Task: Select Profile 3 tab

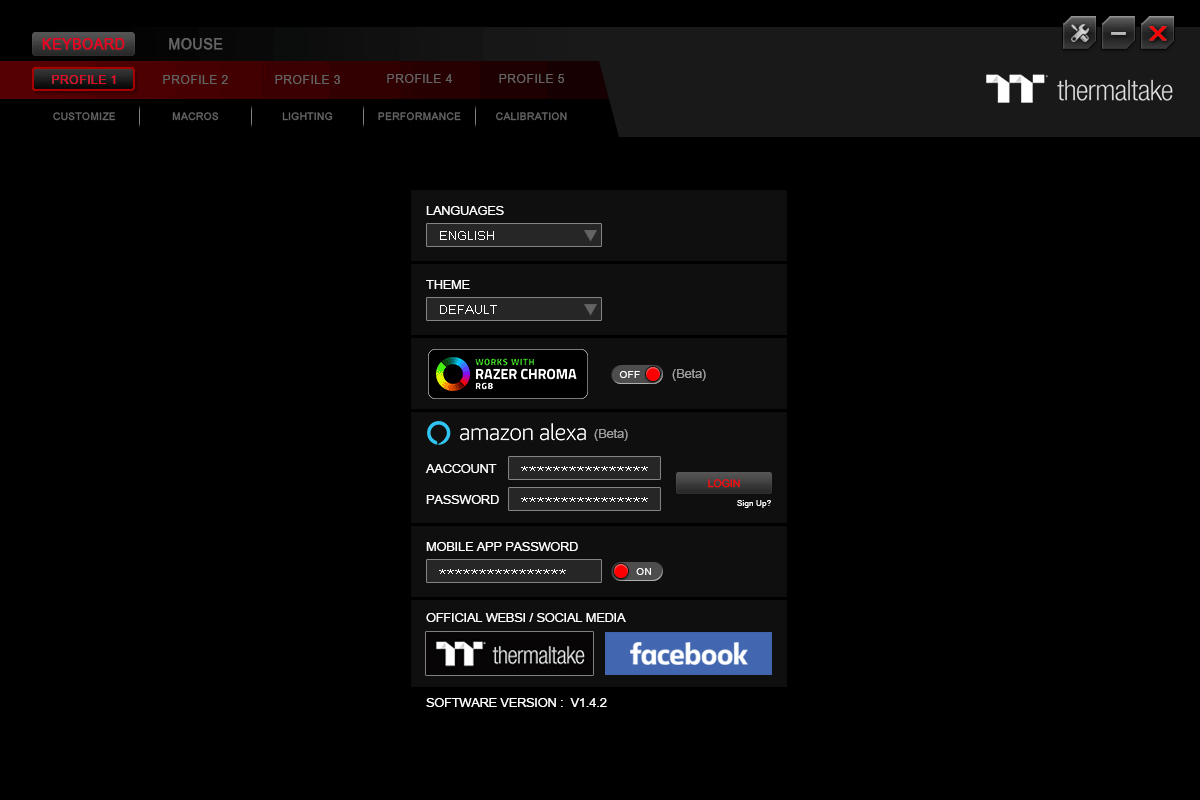Action: (307, 79)
